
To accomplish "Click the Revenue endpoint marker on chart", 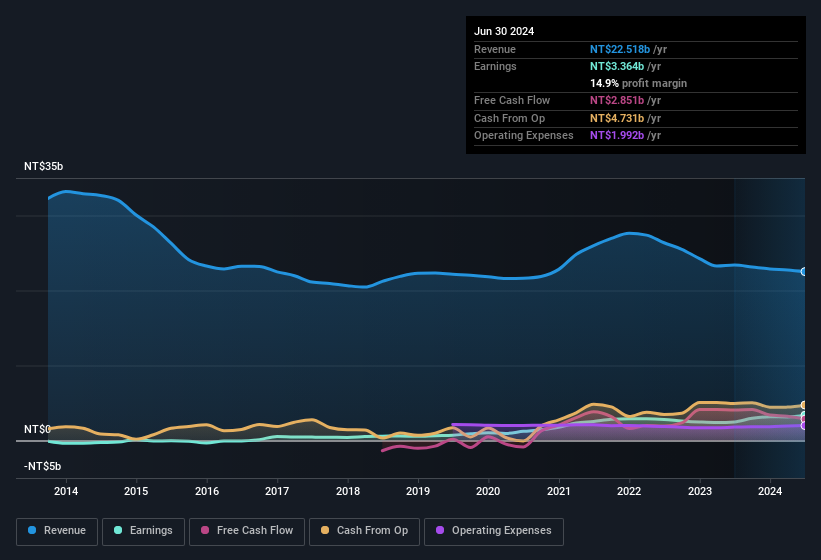I will [x=804, y=272].
